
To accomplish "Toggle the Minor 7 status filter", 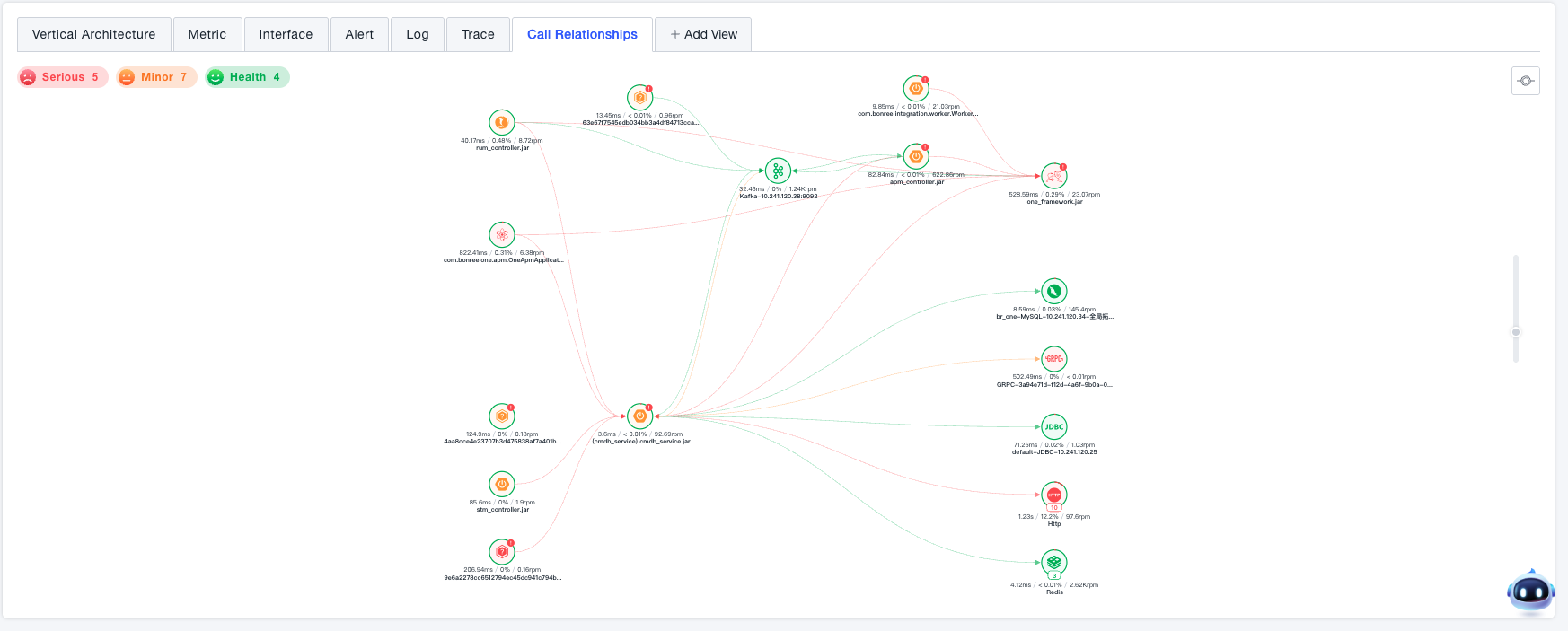I will point(156,77).
